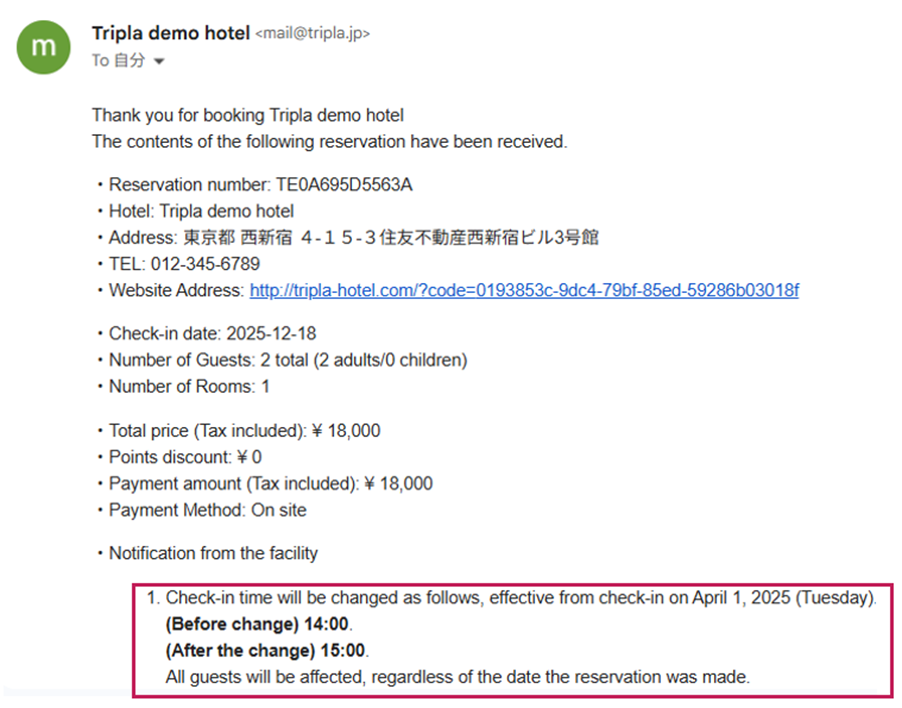Click the reservation number TE0A695D5563A
The image size is (902, 708).
(x=345, y=184)
